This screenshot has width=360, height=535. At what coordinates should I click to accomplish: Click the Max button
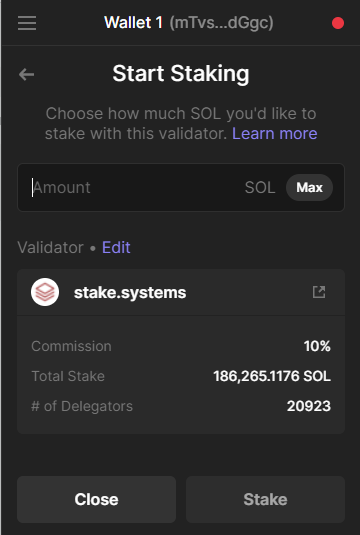click(x=309, y=187)
